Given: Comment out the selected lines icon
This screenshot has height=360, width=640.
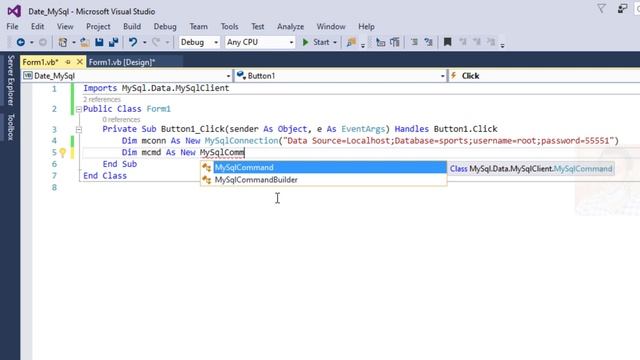Looking at the screenshot, I should tap(414, 42).
